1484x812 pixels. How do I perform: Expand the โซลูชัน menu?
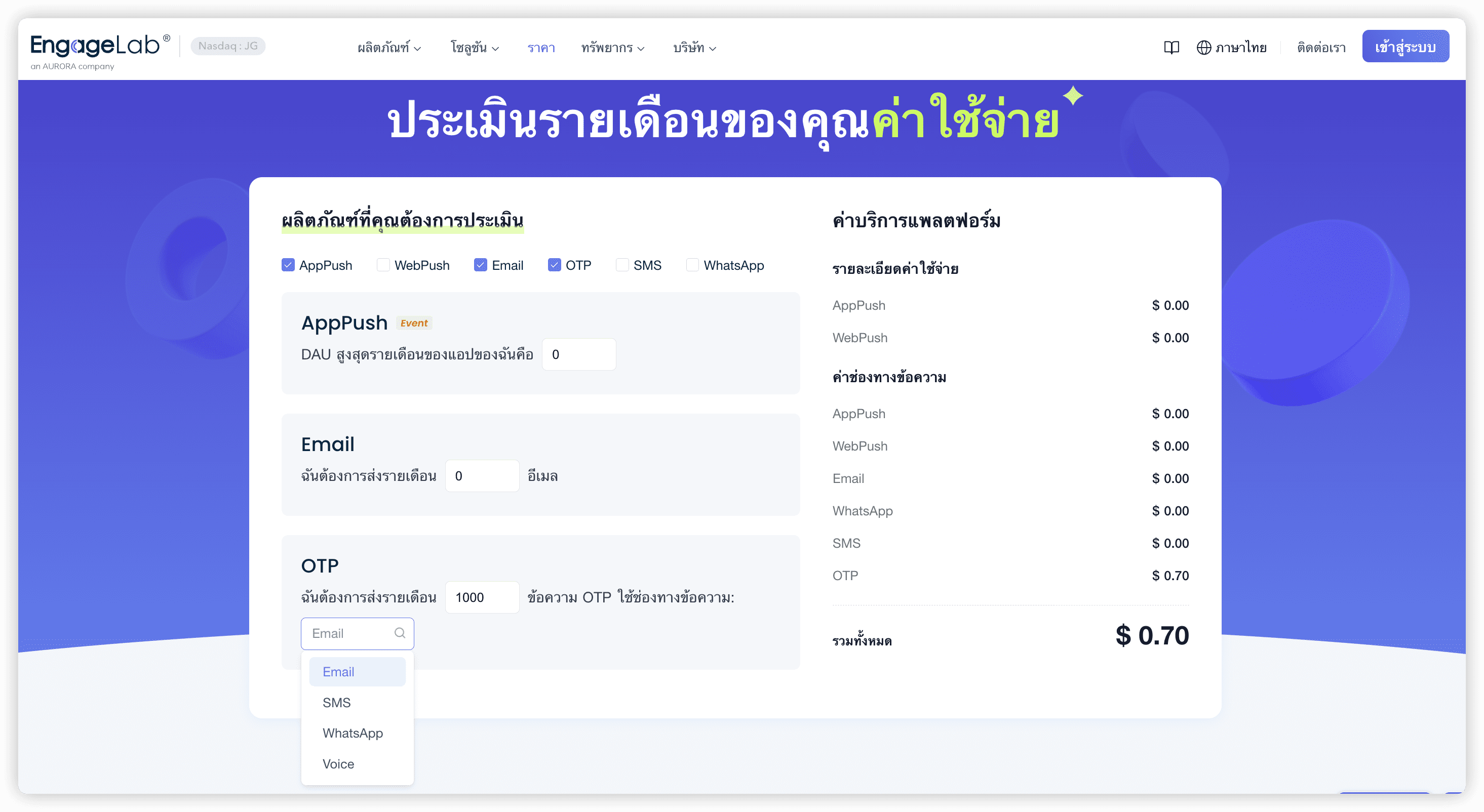point(475,48)
